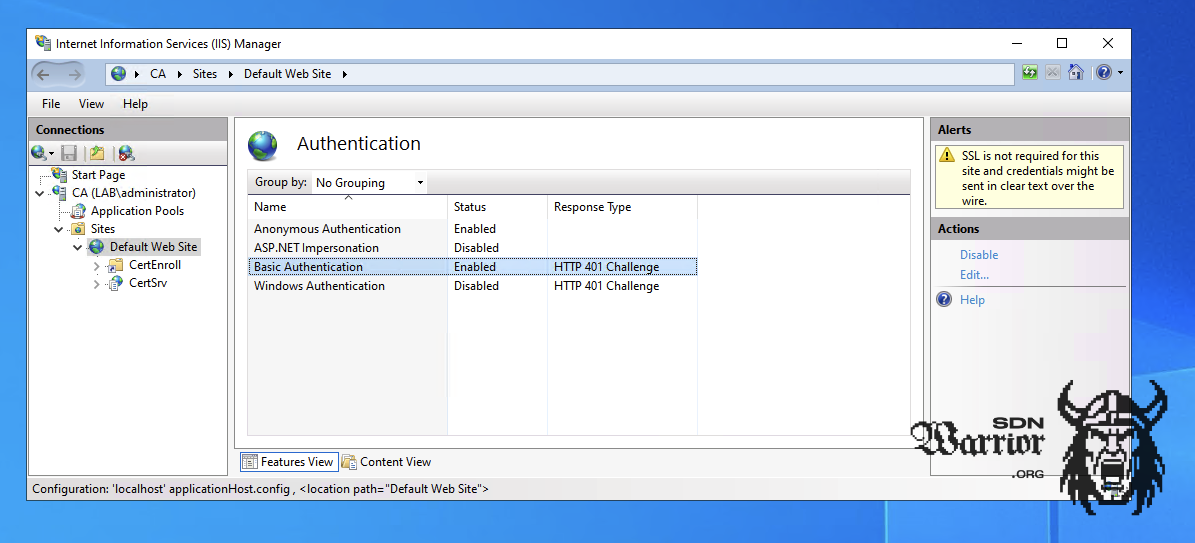
Task: Click the IIS Manager title bar icon
Action: [43, 43]
